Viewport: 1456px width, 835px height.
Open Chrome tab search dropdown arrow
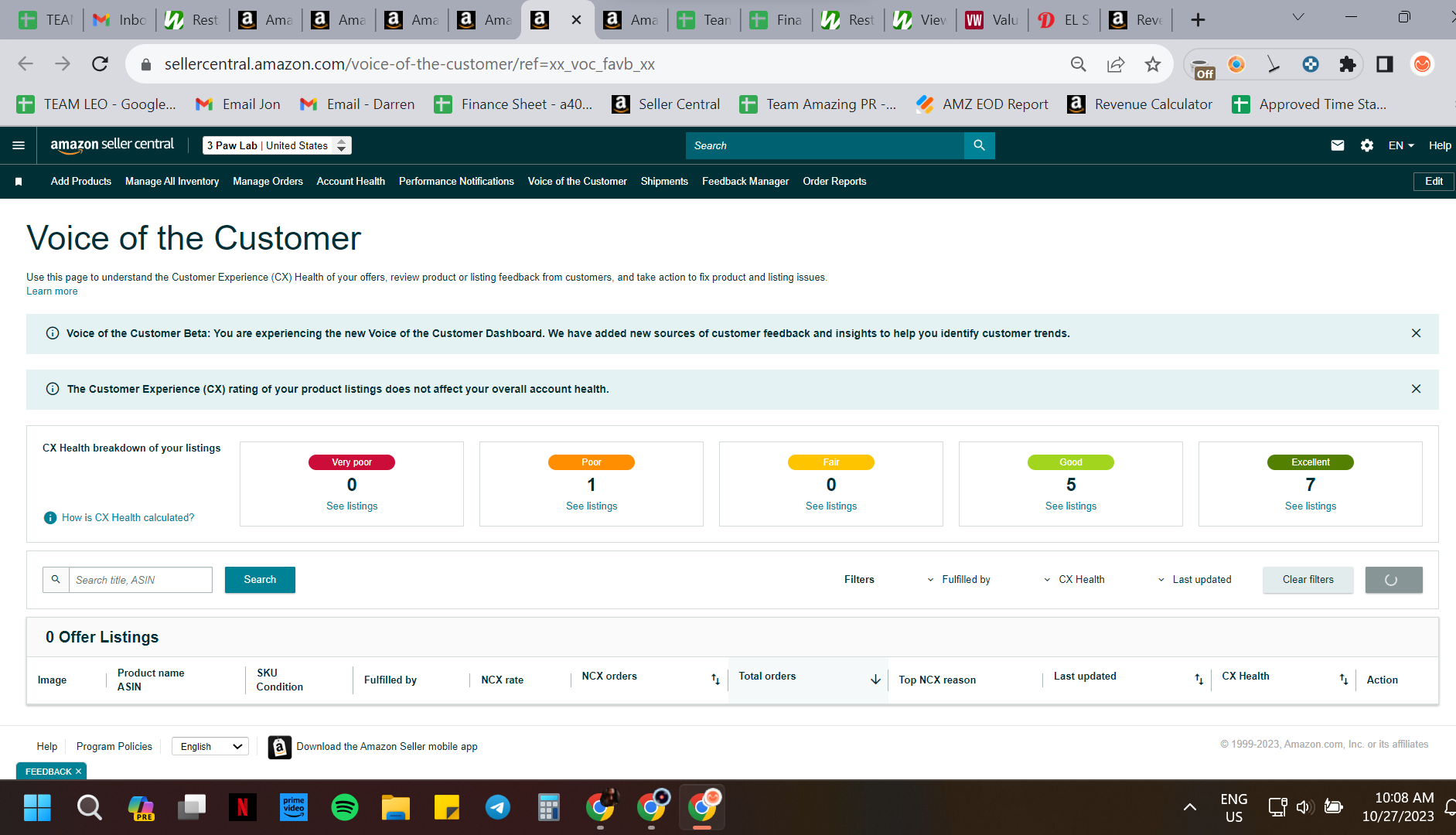point(1298,18)
